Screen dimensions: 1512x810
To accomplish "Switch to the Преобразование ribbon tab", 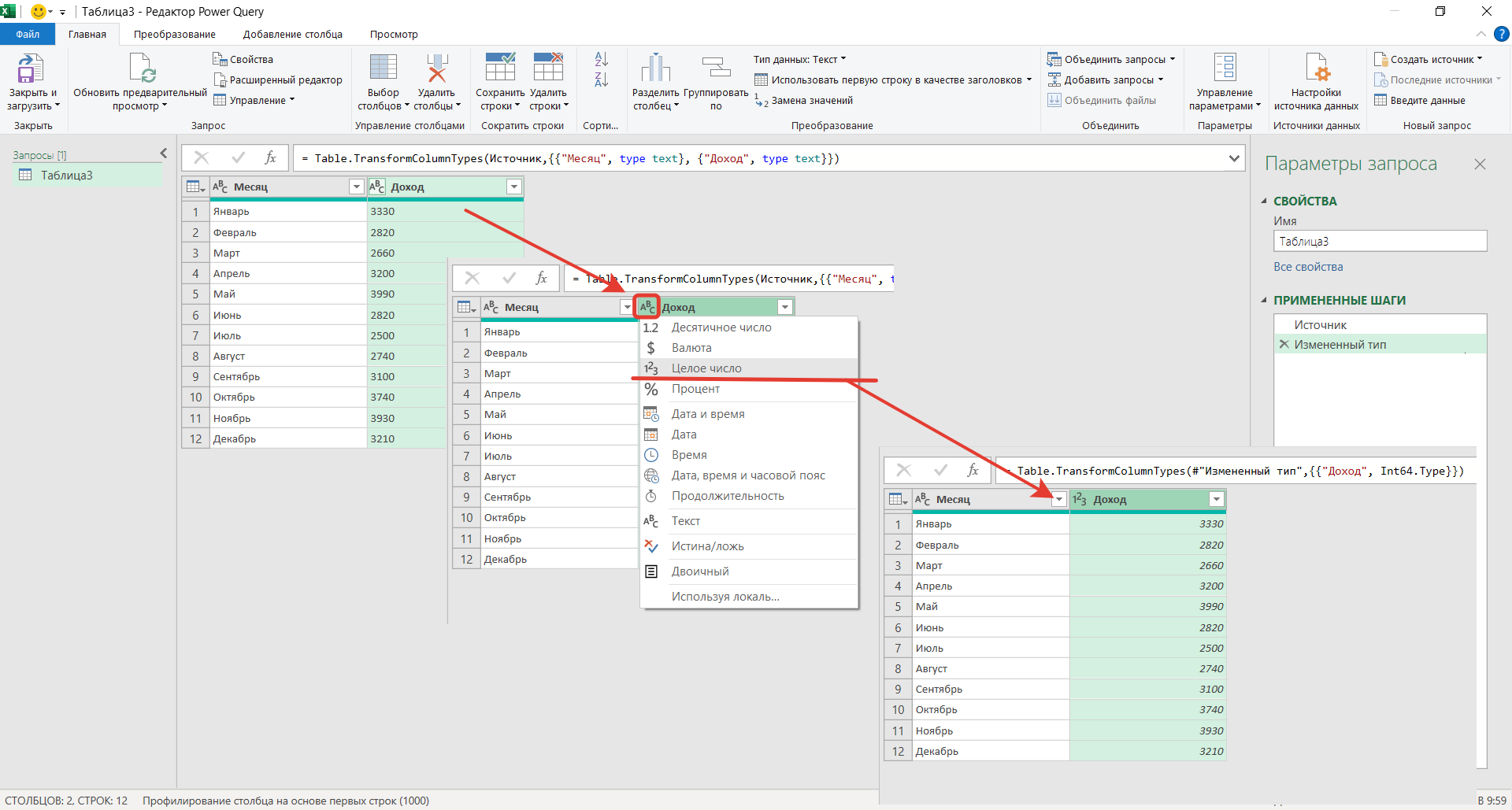I will click(x=174, y=34).
